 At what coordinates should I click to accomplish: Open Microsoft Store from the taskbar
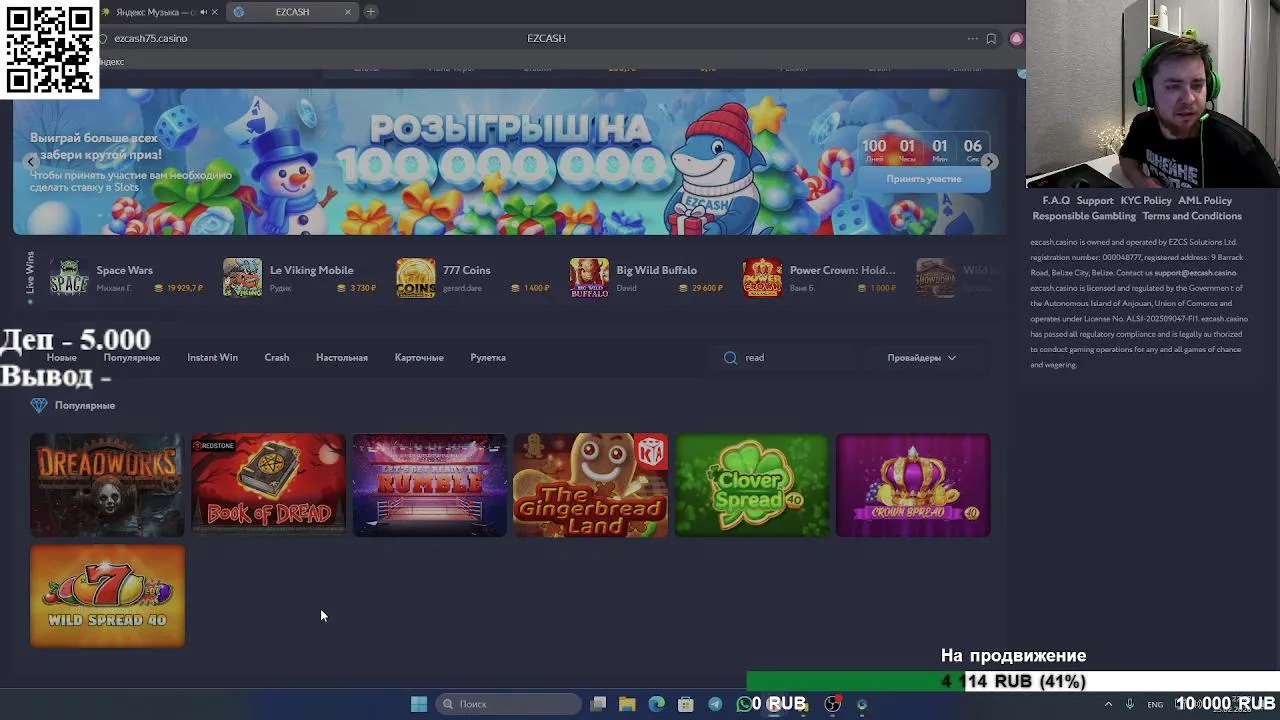[x=685, y=704]
